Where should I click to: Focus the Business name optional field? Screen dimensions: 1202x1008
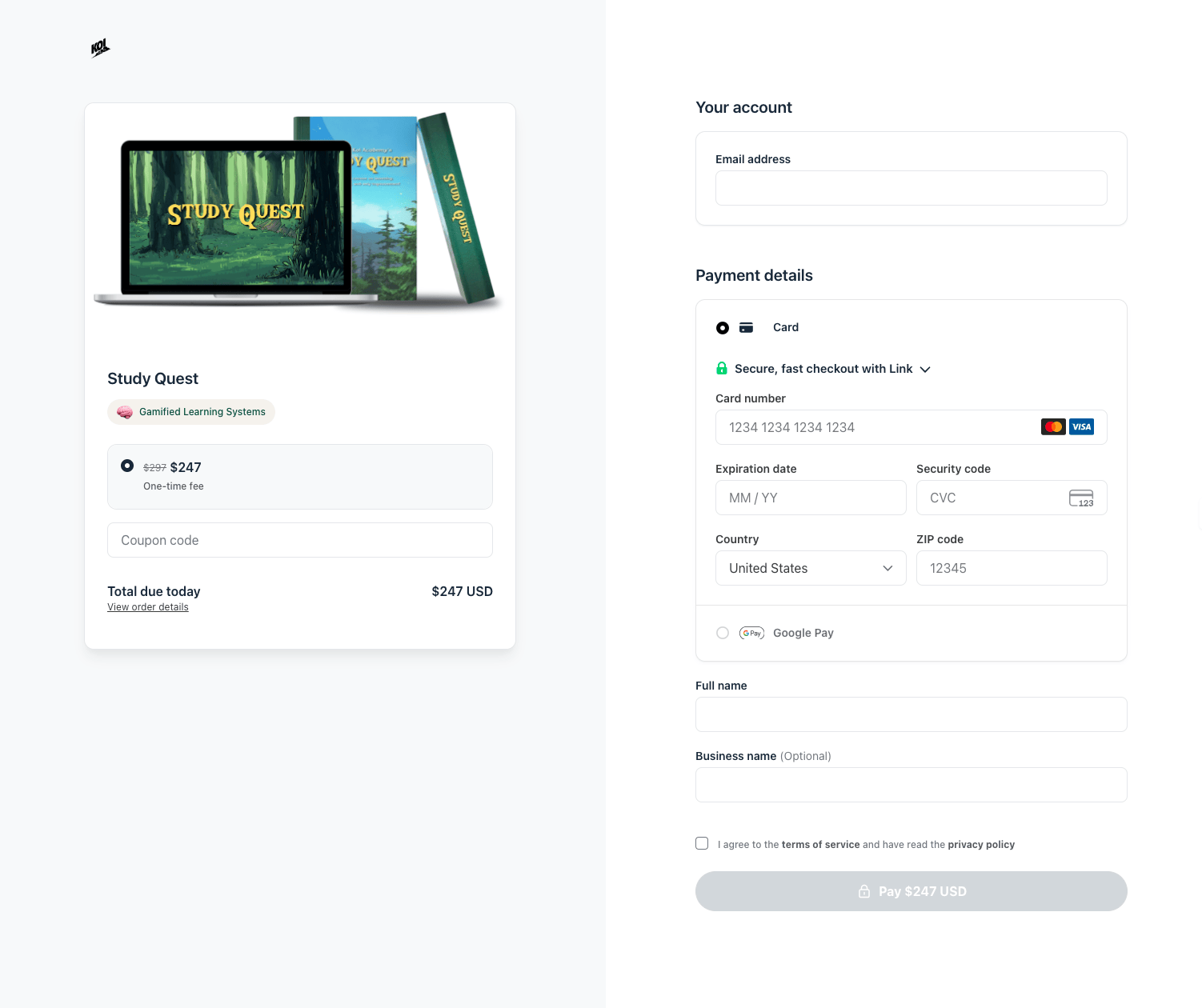912,785
